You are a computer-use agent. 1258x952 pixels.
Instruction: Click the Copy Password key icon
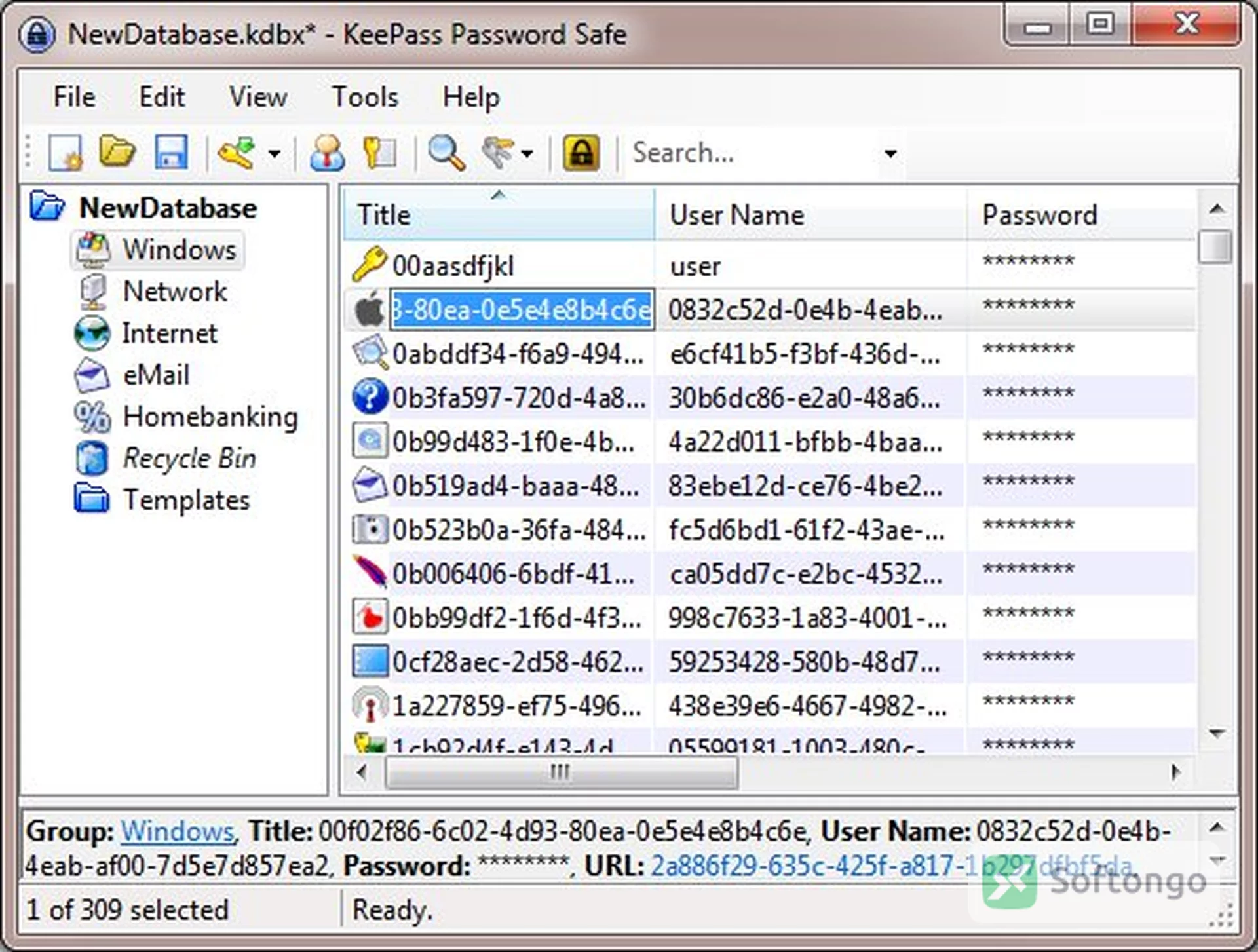coord(380,153)
